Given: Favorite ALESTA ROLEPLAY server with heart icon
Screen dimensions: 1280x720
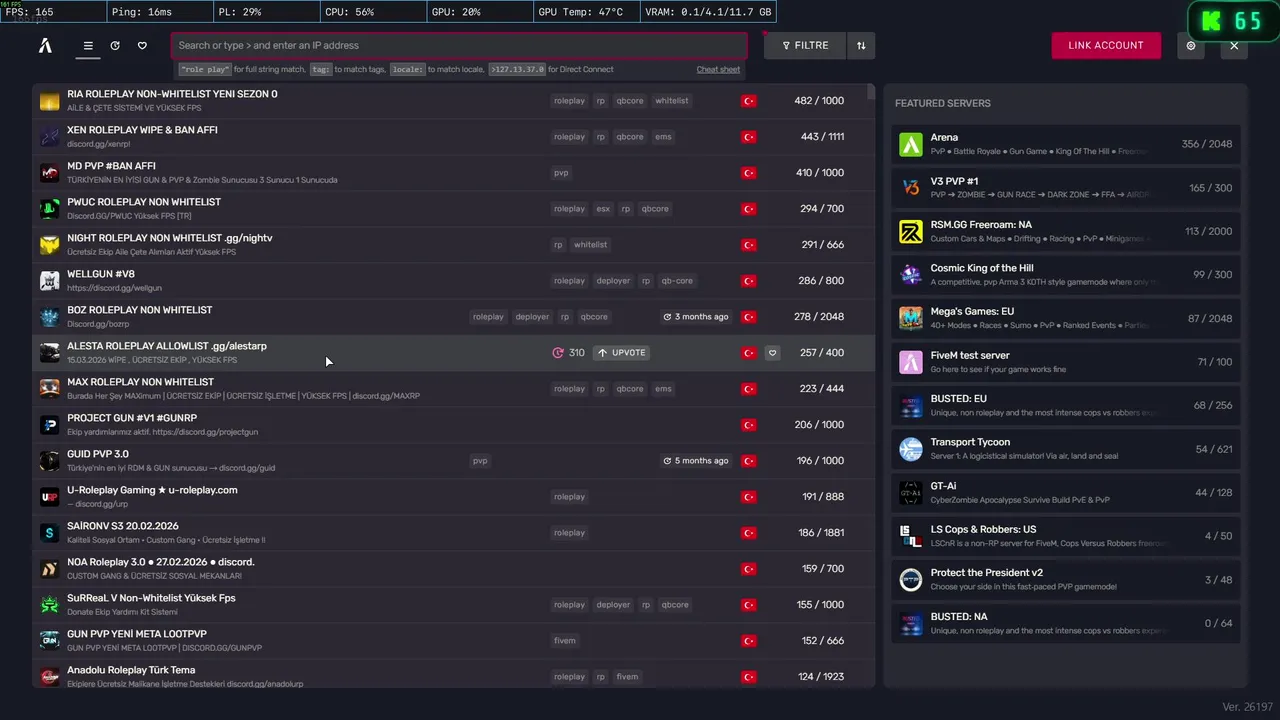Looking at the screenshot, I should pos(772,353).
